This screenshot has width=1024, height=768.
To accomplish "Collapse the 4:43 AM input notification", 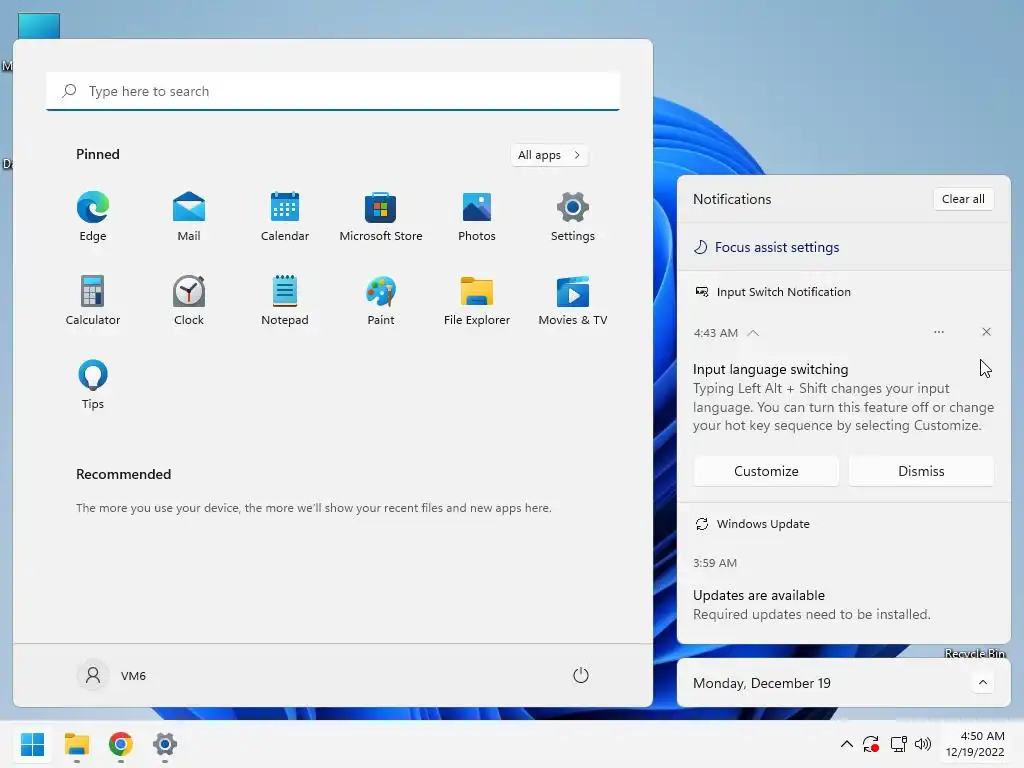I will (x=753, y=332).
